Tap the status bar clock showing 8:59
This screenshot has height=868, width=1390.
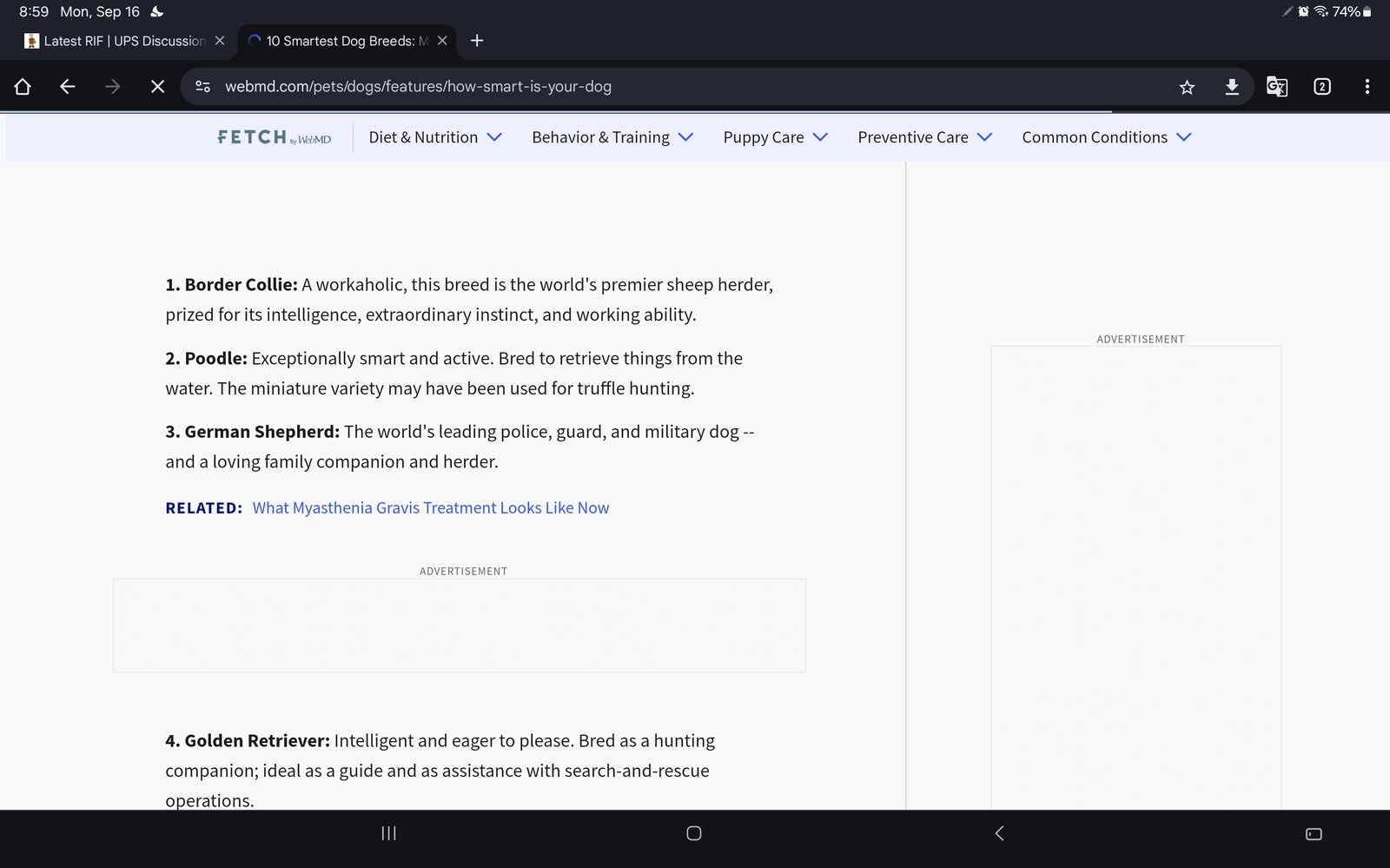[34, 11]
